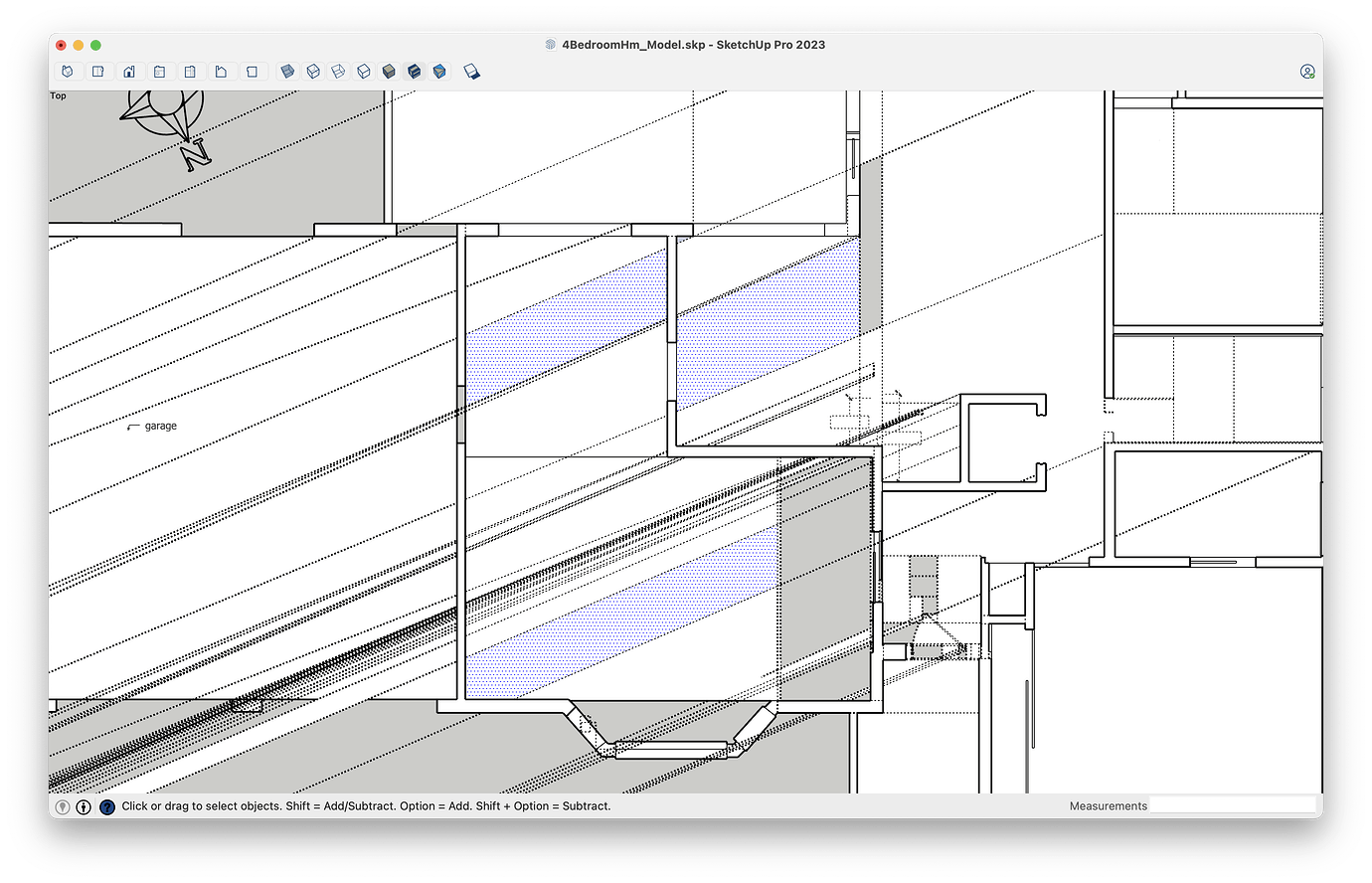
Task: Select the Front view icon
Action: (x=129, y=71)
